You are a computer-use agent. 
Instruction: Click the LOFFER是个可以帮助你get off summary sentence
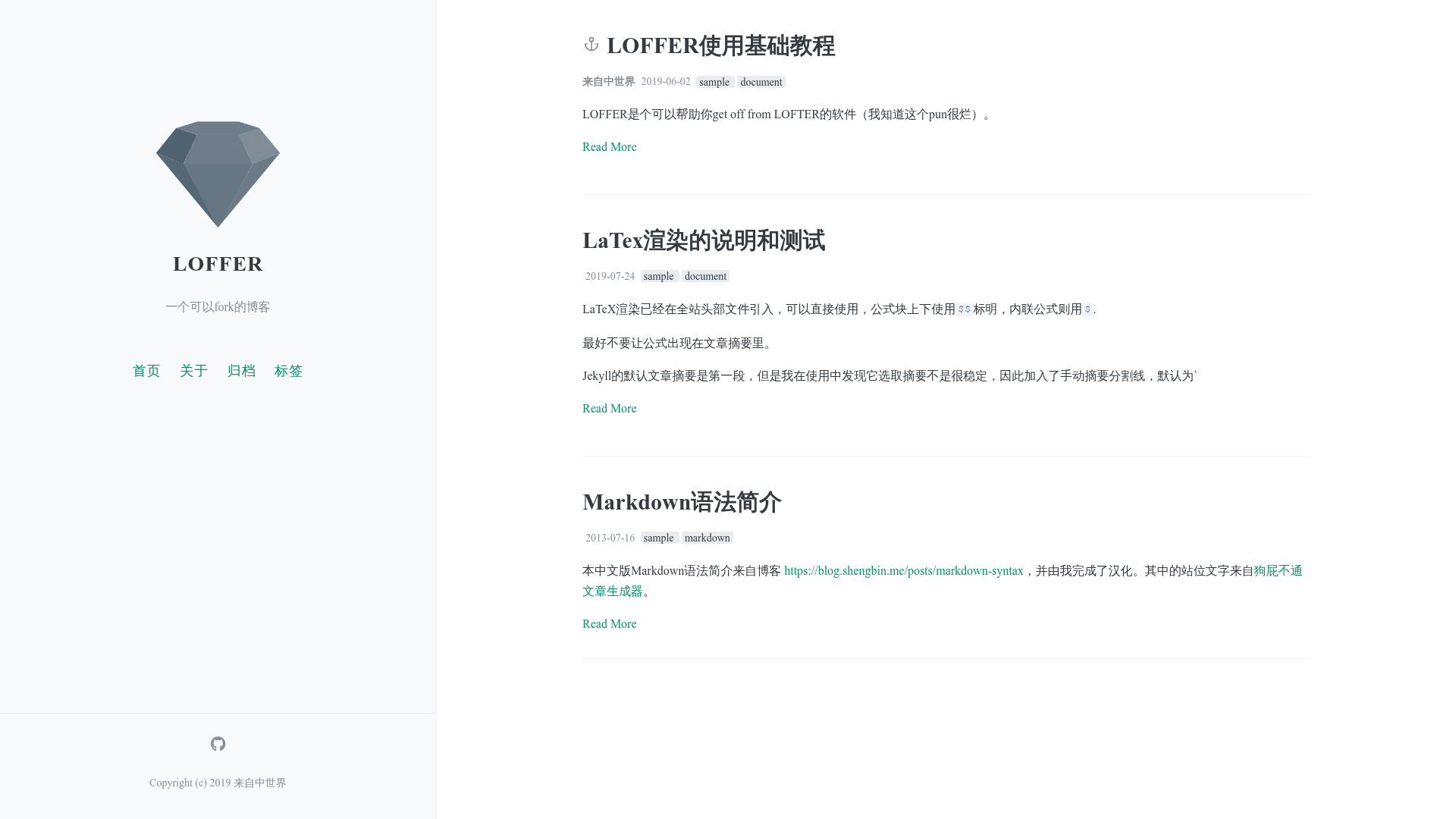pyautogui.click(x=788, y=115)
